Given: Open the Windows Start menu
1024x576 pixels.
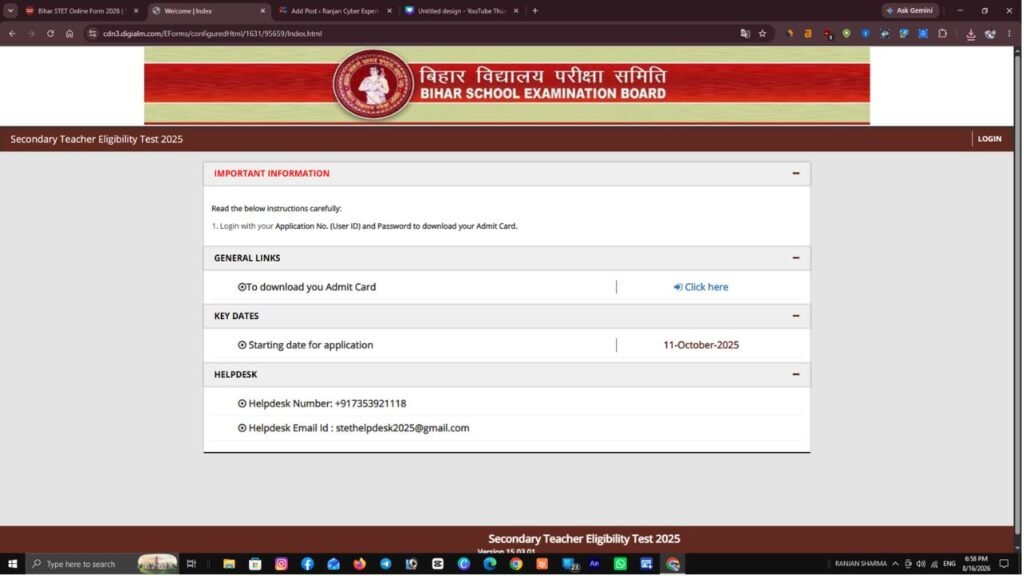Looking at the screenshot, I should click(12, 564).
